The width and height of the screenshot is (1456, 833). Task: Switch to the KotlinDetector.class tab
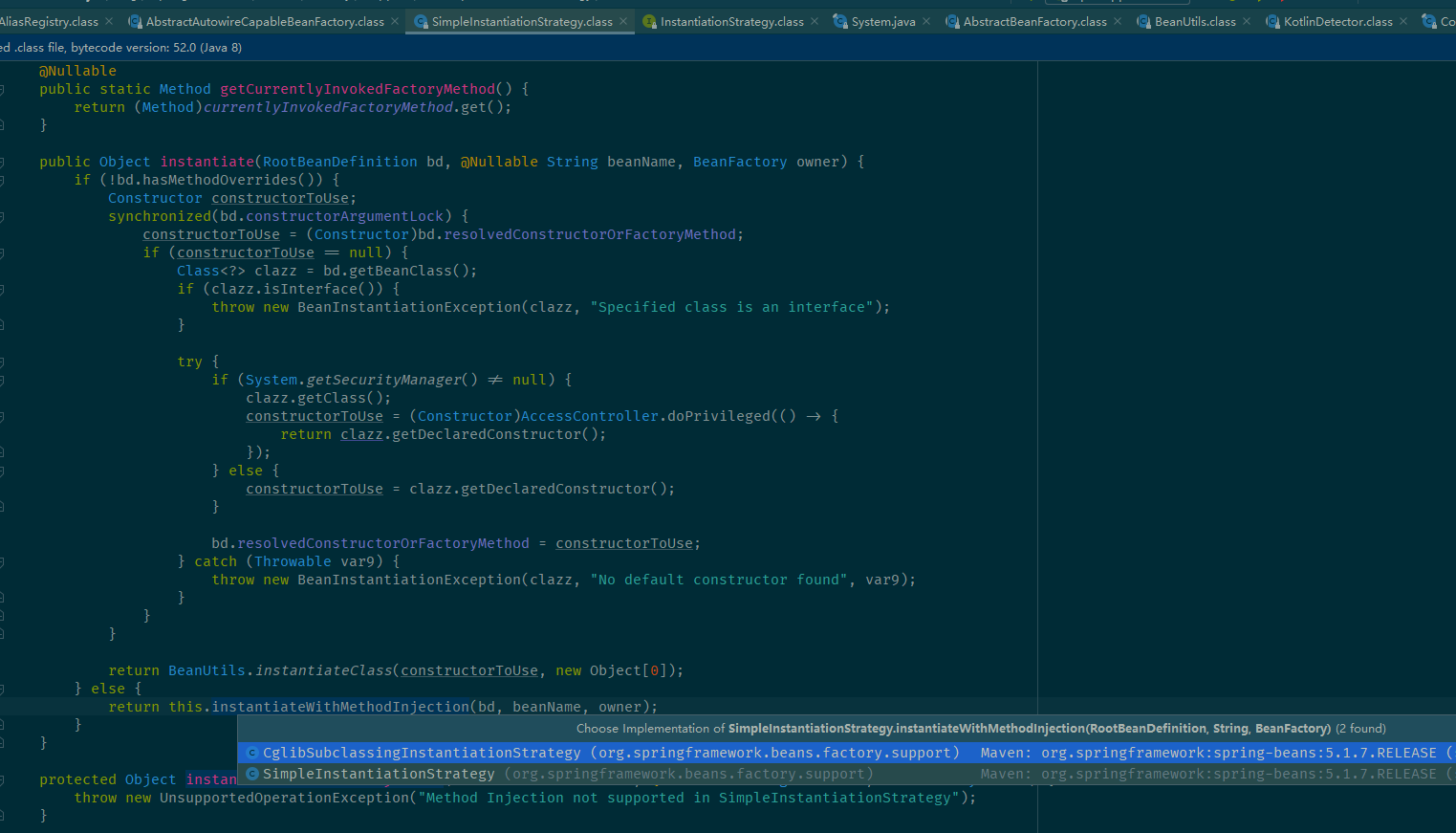coord(1338,21)
